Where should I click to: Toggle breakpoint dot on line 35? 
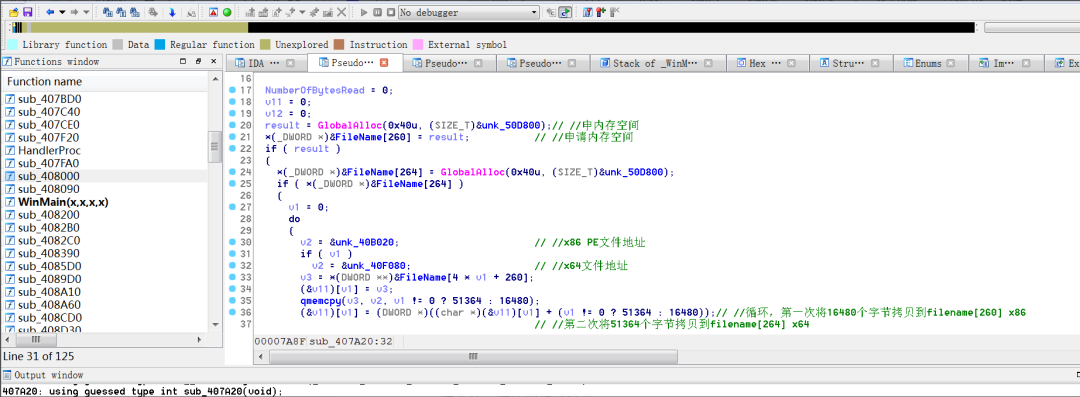coord(232,301)
